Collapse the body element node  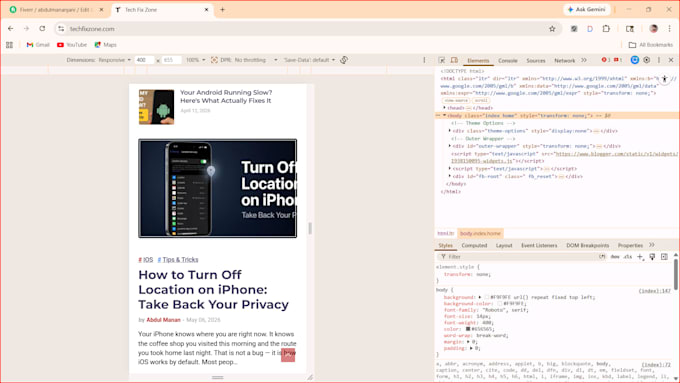tap(444, 115)
